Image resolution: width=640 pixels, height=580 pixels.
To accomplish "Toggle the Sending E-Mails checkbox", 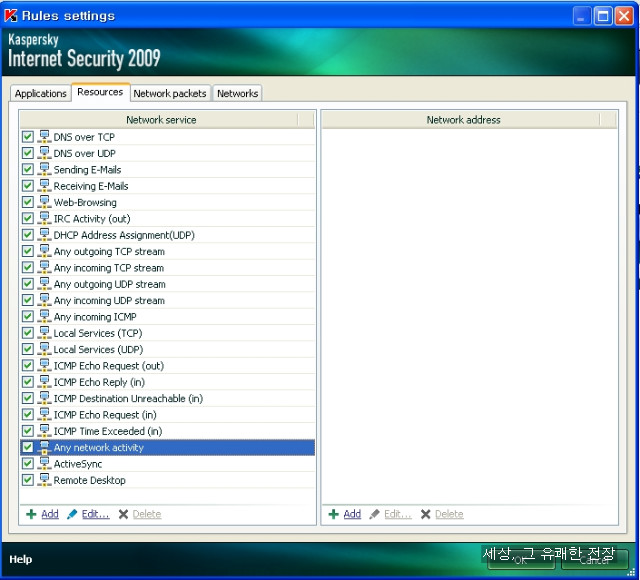I will tap(27, 169).
